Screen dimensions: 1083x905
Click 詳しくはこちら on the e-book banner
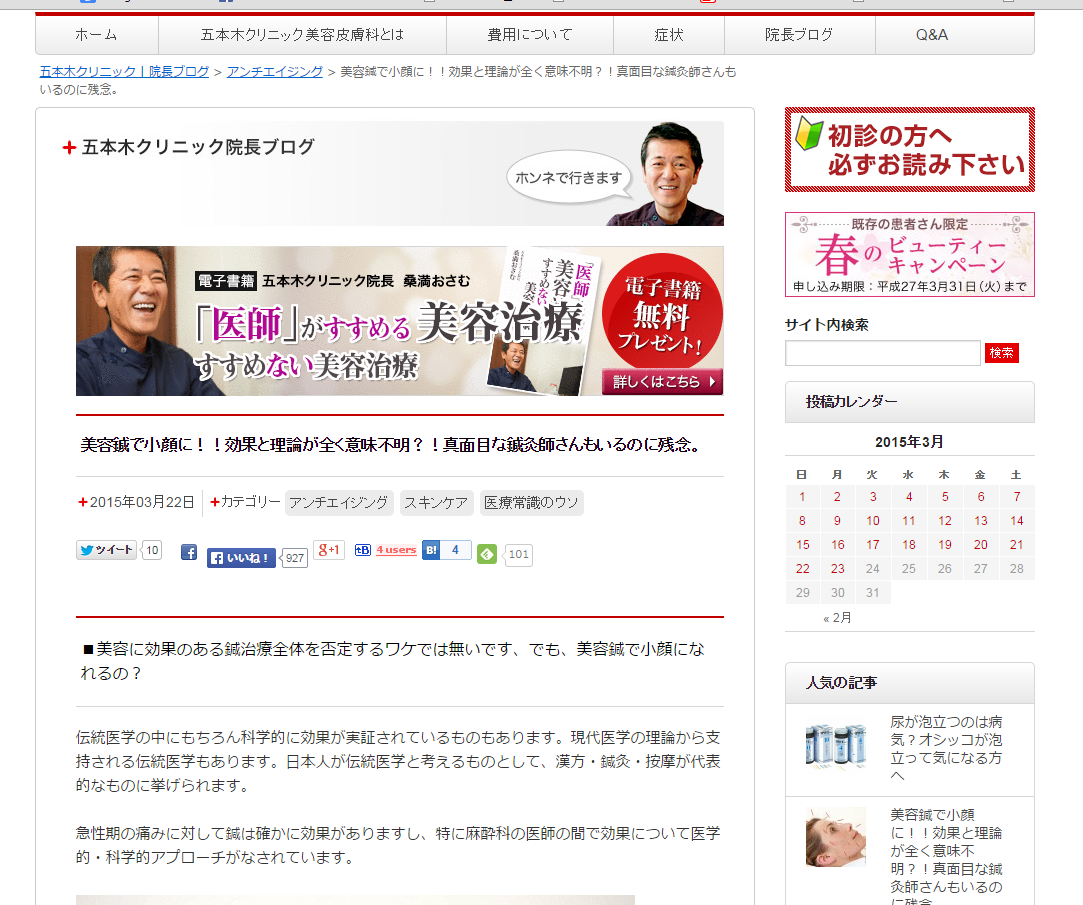(x=661, y=382)
